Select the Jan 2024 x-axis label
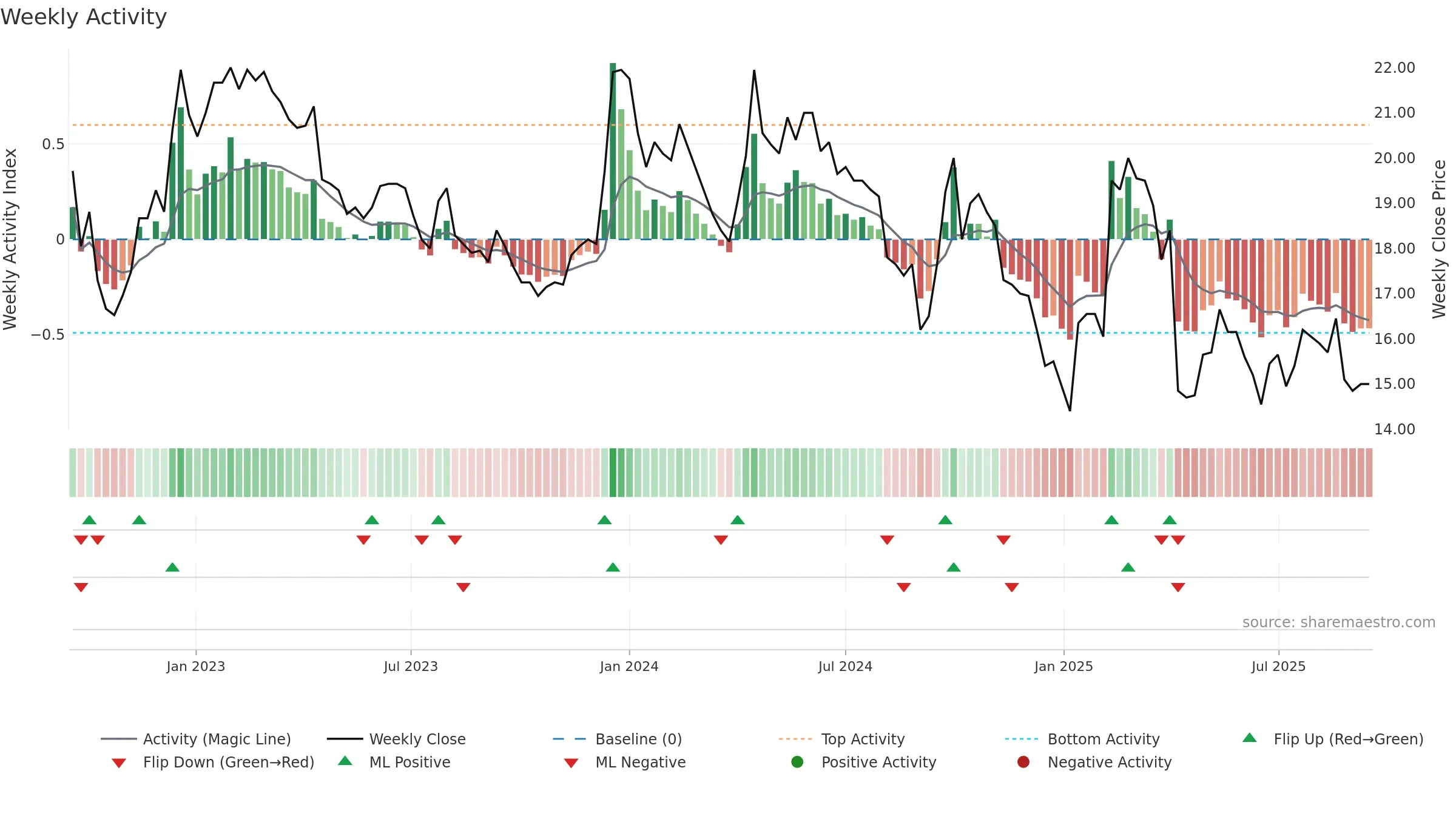 point(629,666)
